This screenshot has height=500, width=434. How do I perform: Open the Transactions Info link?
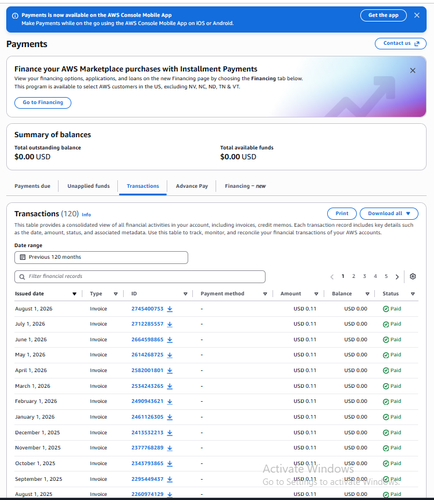(86, 215)
